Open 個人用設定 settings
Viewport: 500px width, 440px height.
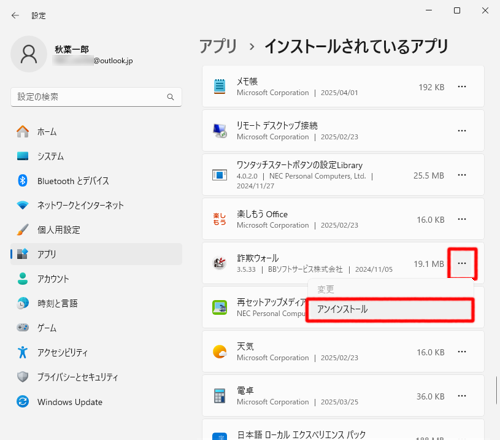(96, 230)
